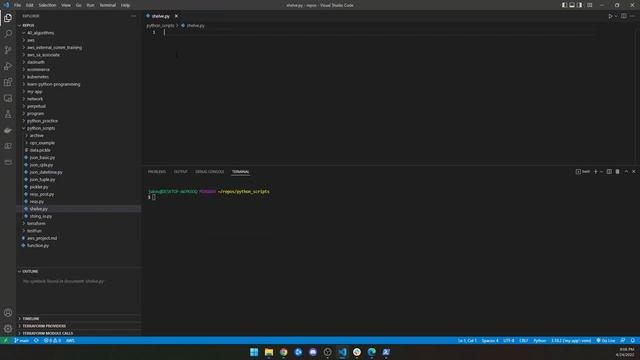Open the notifications bell in status bar
This screenshot has width=640, height=360.
[633, 340]
